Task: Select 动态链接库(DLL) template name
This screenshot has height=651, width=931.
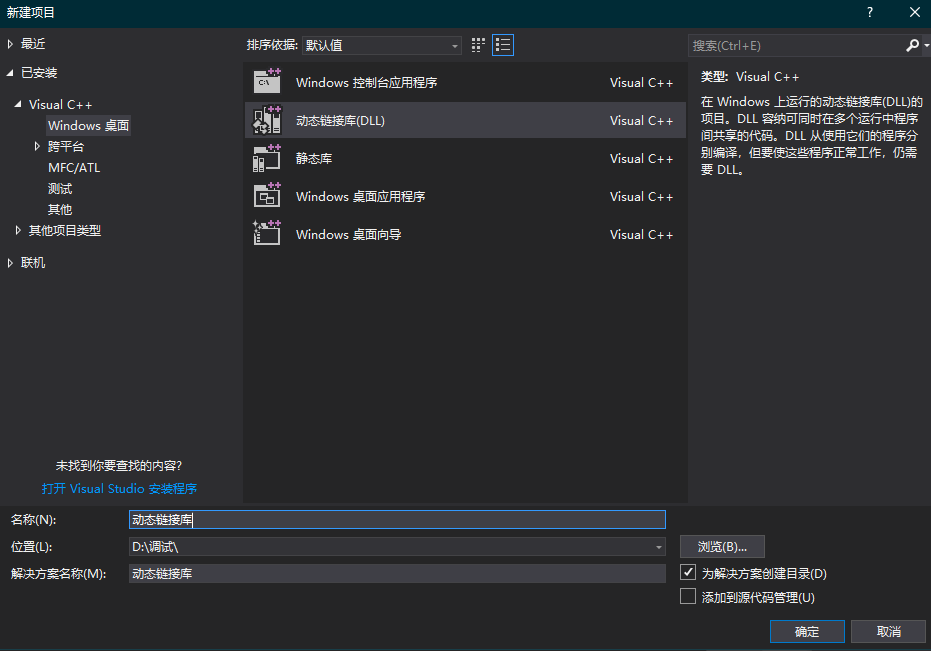Action: (340, 121)
